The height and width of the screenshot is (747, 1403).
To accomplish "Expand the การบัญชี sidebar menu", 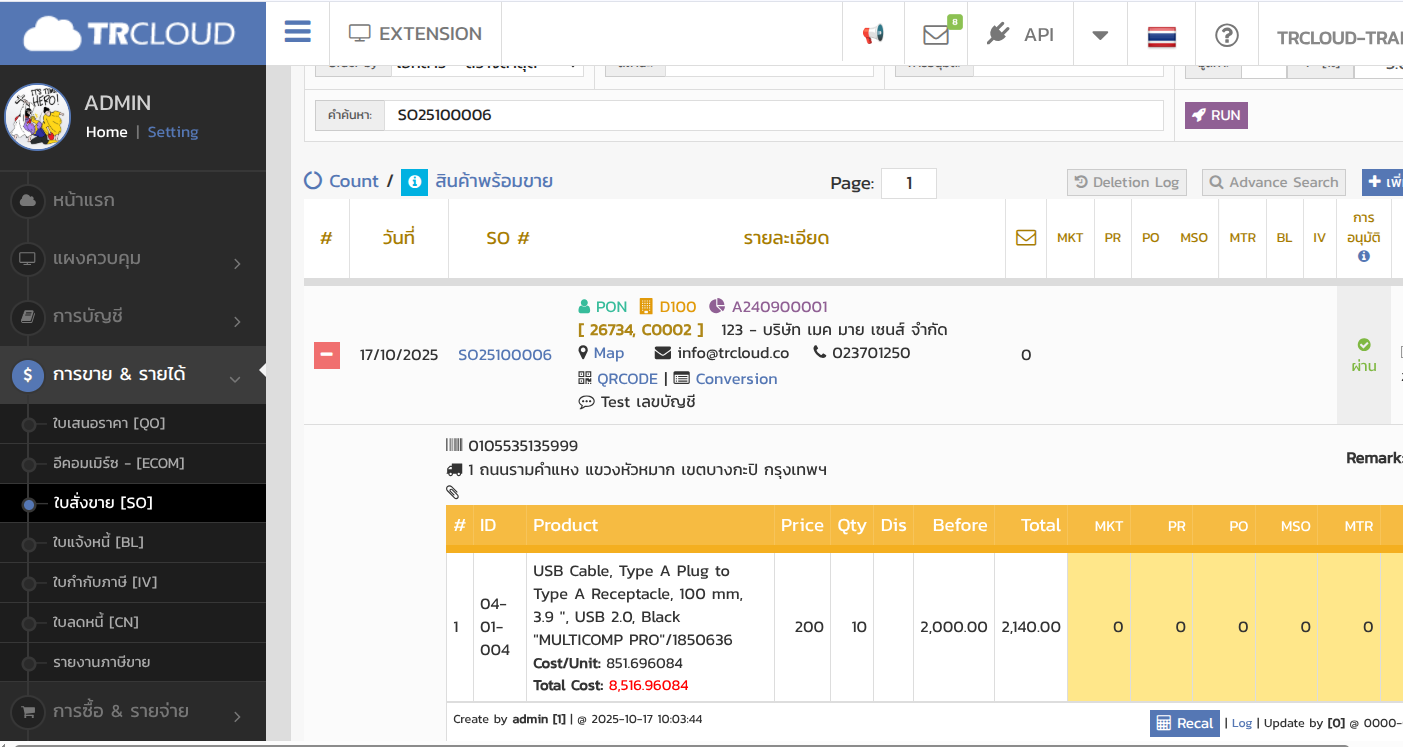I will pyautogui.click(x=132, y=317).
